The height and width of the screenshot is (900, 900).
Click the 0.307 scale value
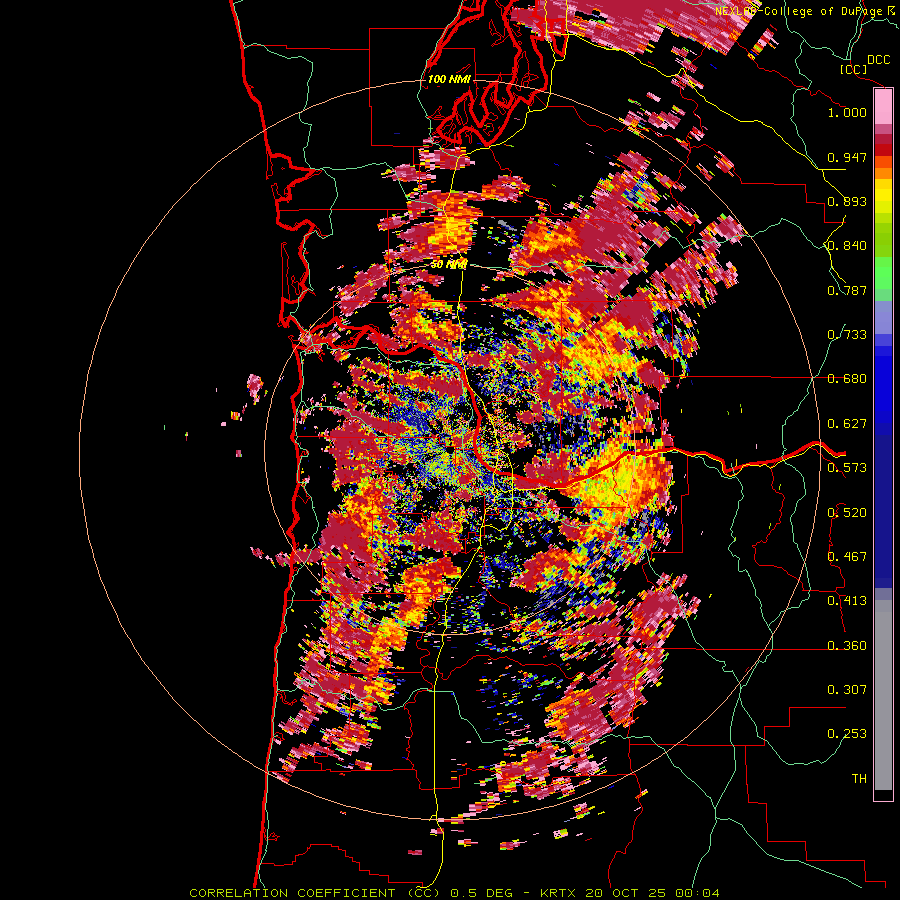coord(847,690)
